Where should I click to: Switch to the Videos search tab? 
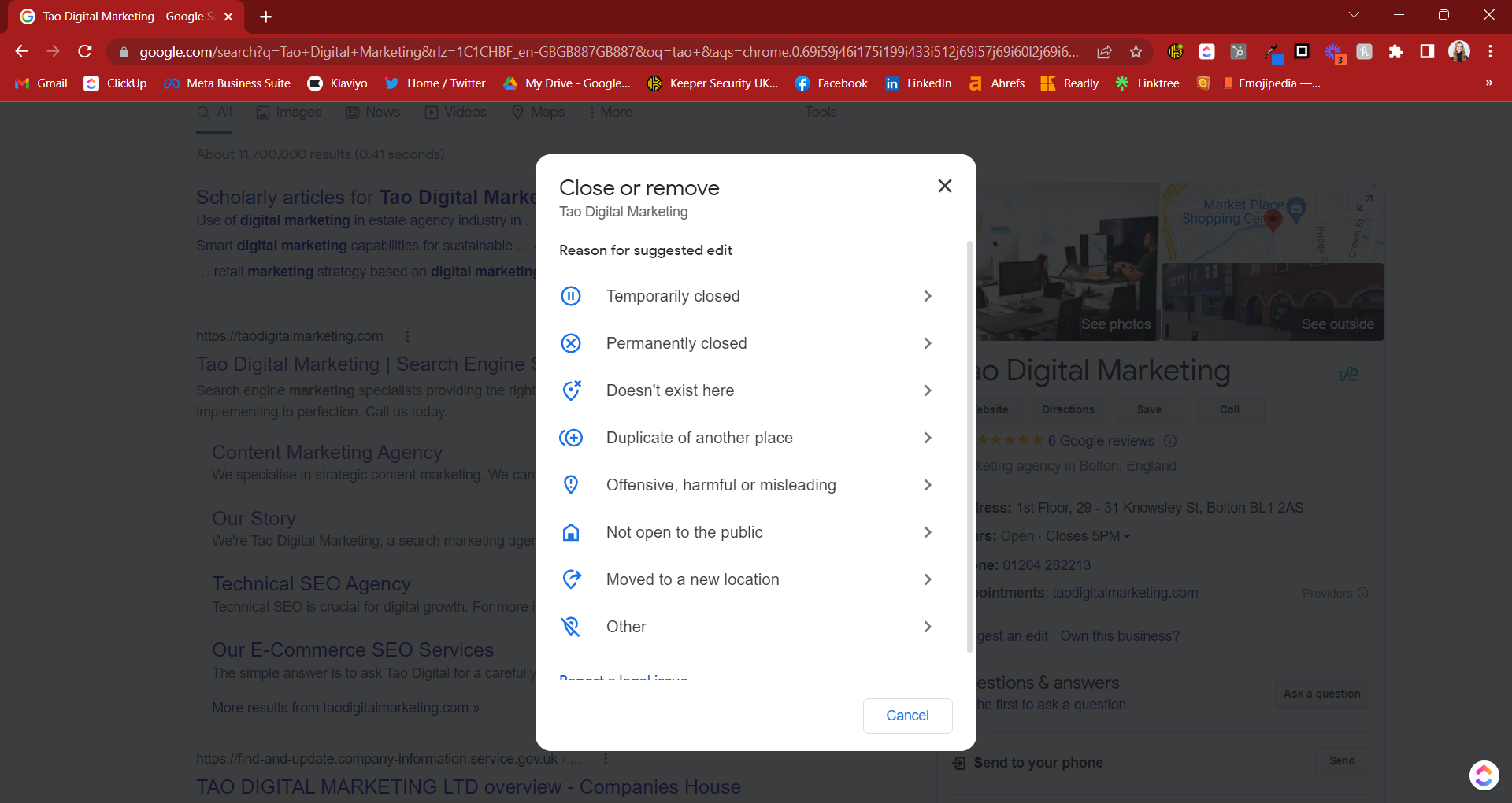pyautogui.click(x=456, y=112)
